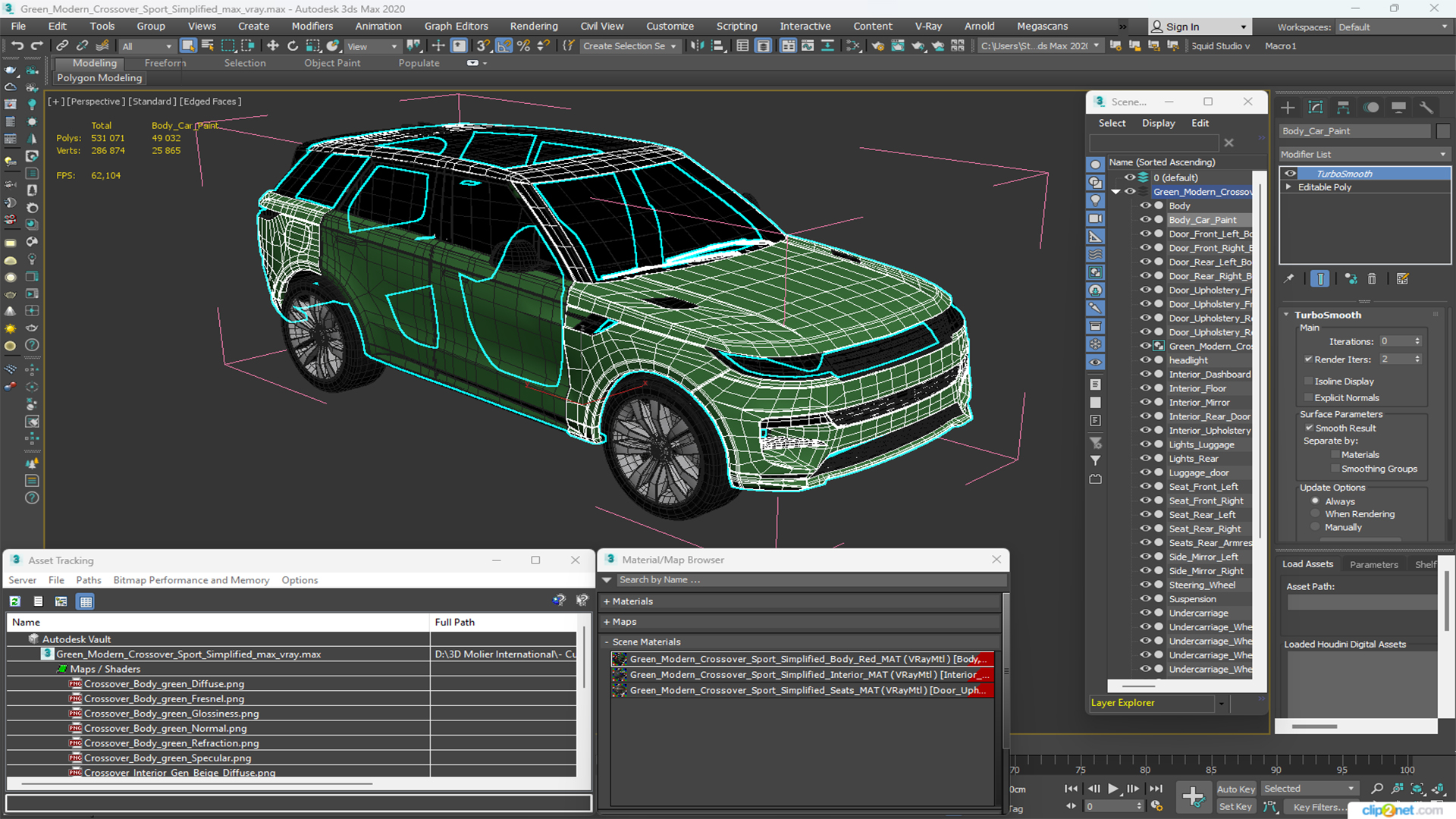Toggle the Angle Snap icon
Image resolution: width=1456 pixels, height=819 pixels.
tap(504, 45)
